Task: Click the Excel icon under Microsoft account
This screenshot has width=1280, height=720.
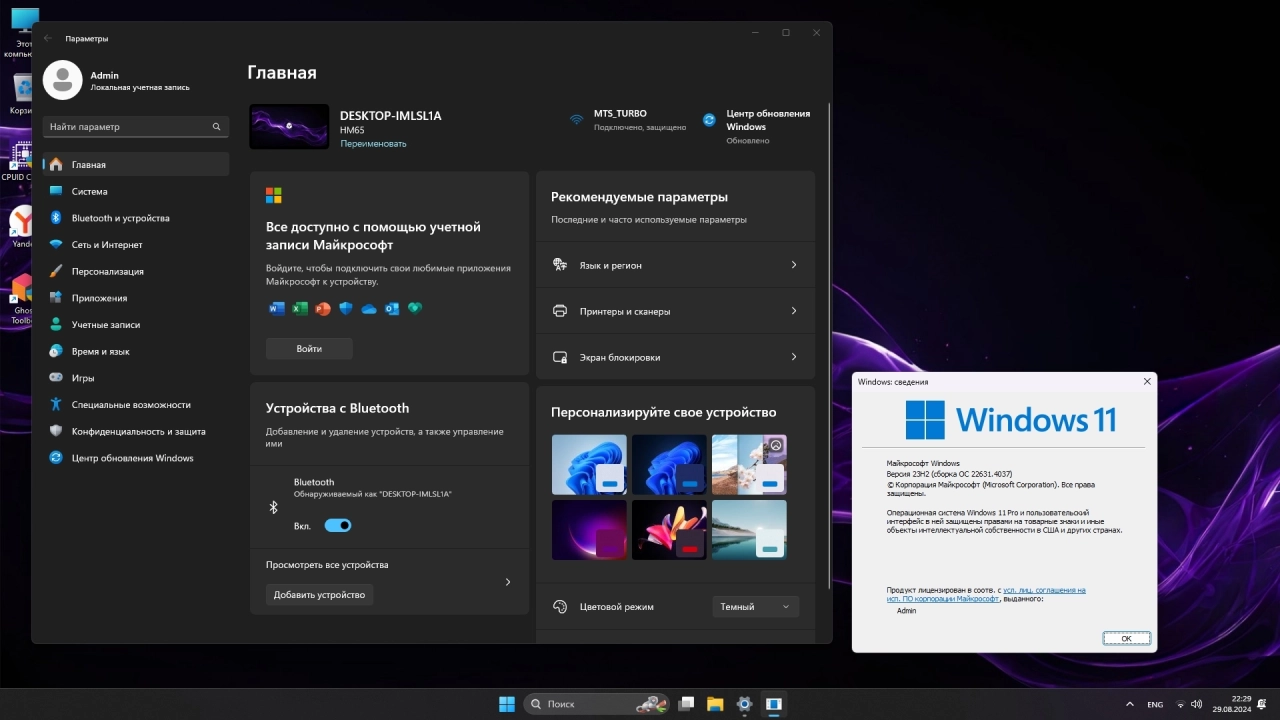Action: point(300,308)
